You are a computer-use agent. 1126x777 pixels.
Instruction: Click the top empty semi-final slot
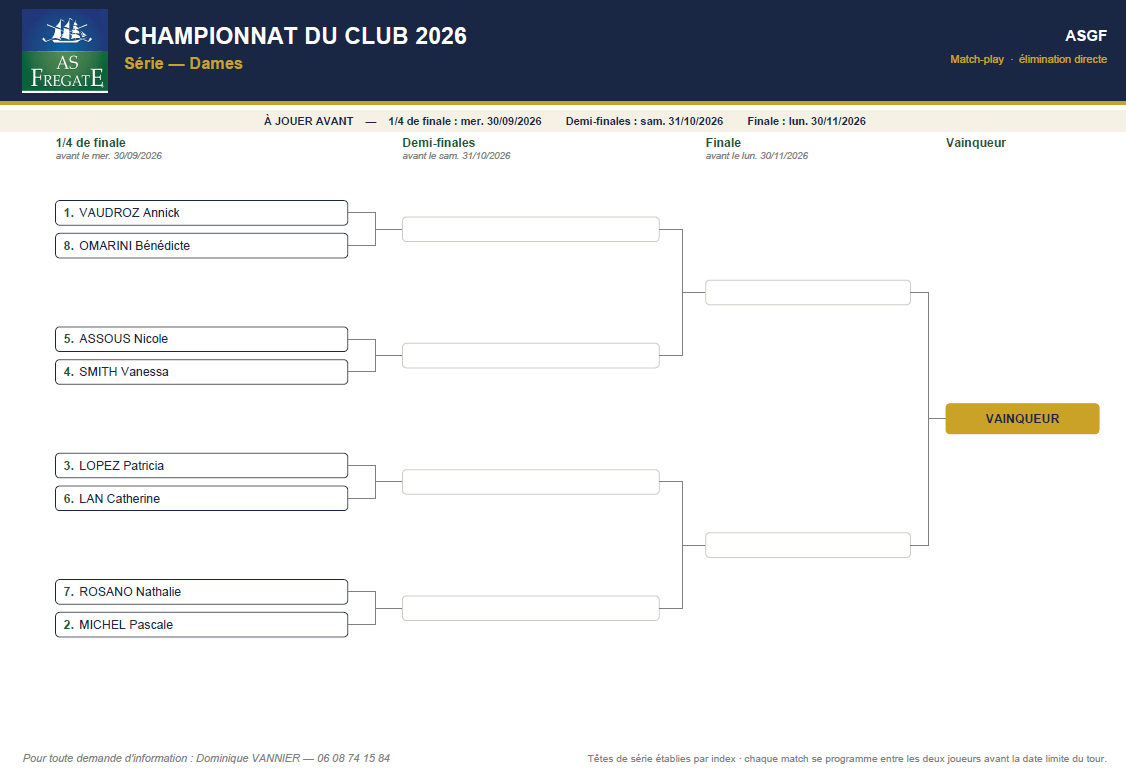coord(531,229)
